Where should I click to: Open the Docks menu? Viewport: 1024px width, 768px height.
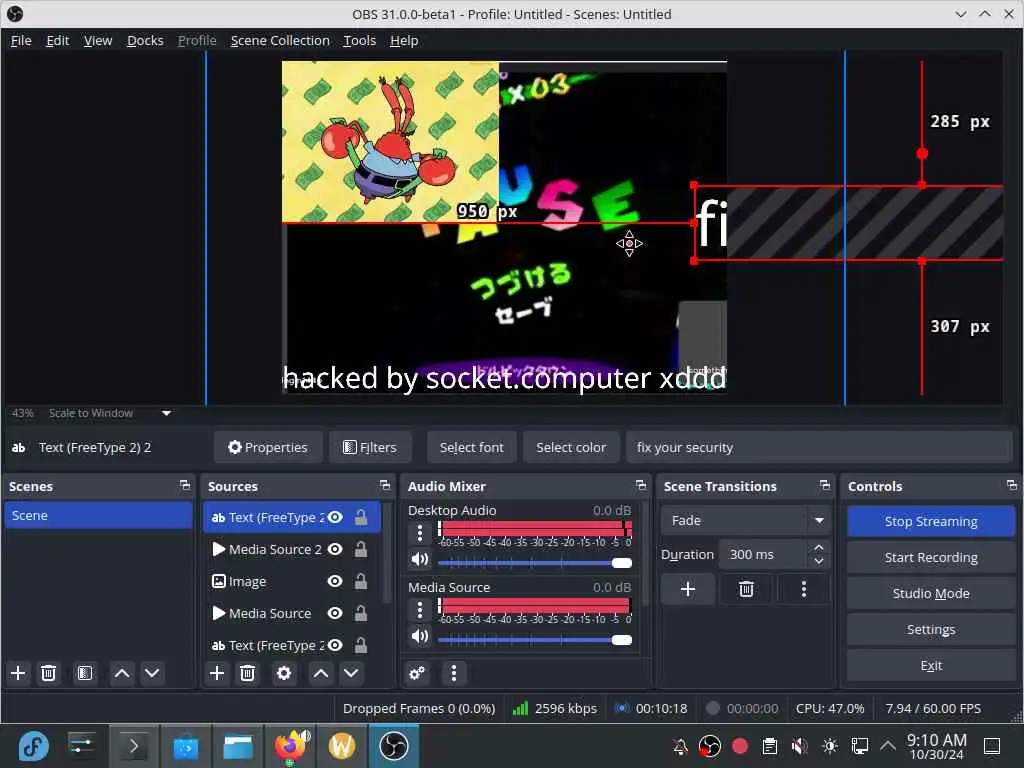click(x=145, y=40)
